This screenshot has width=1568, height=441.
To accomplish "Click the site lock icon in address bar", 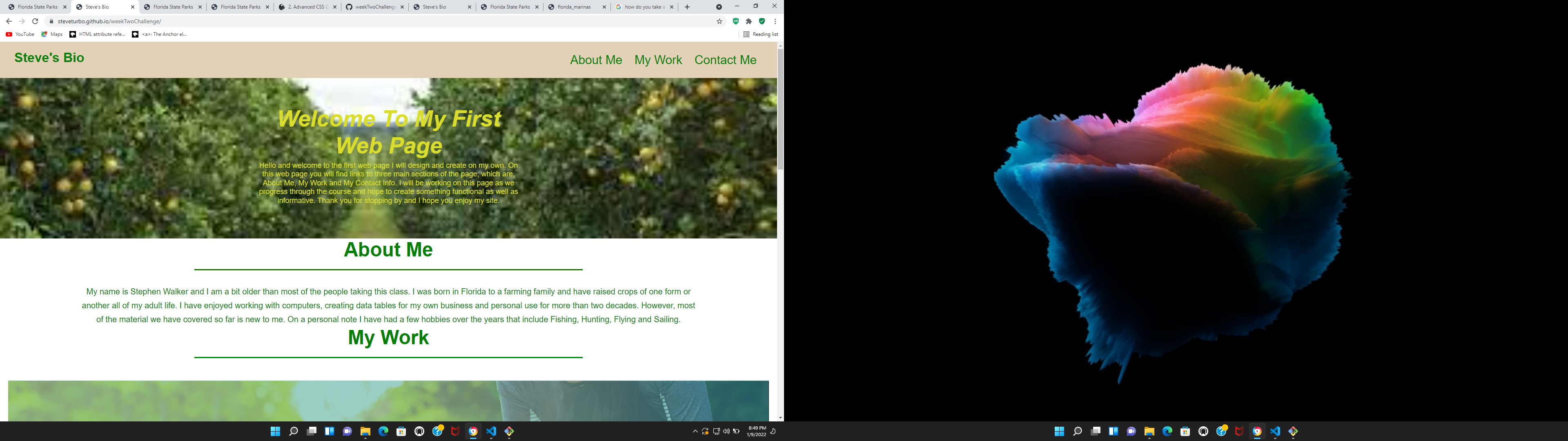I will point(52,21).
